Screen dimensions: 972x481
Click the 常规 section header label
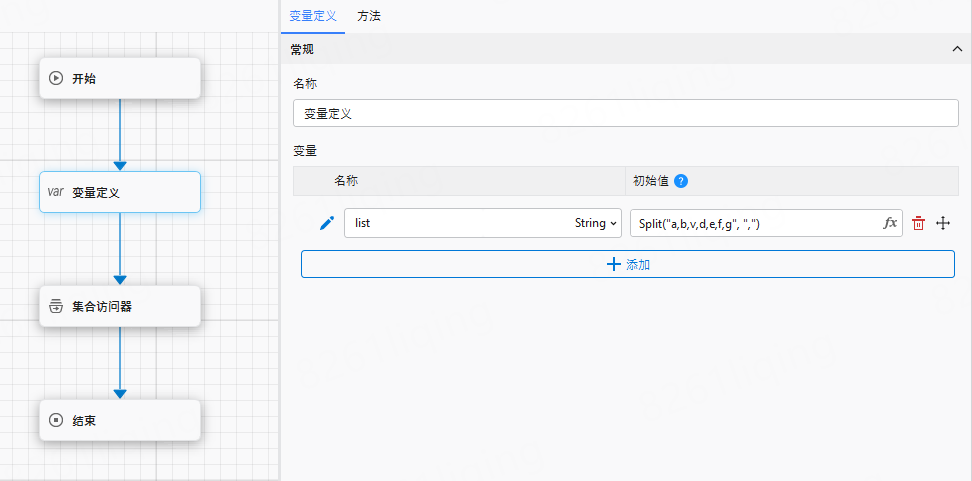coord(302,49)
